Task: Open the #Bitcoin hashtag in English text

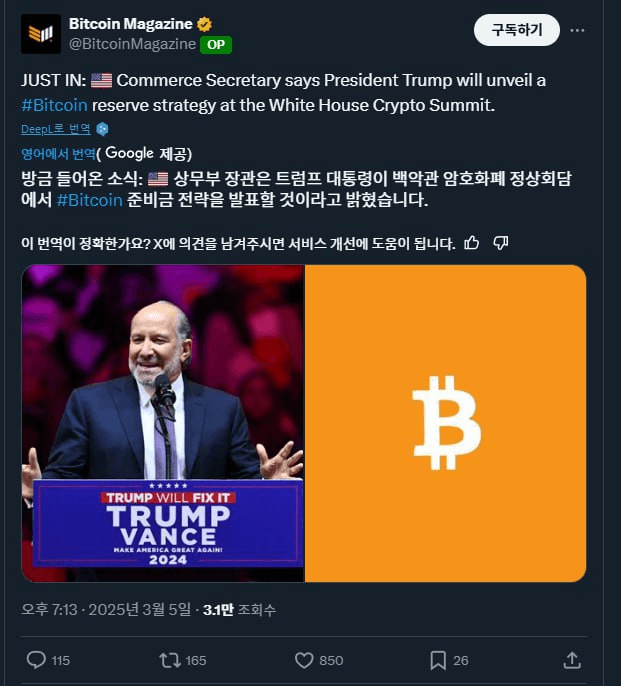Action: [54, 105]
